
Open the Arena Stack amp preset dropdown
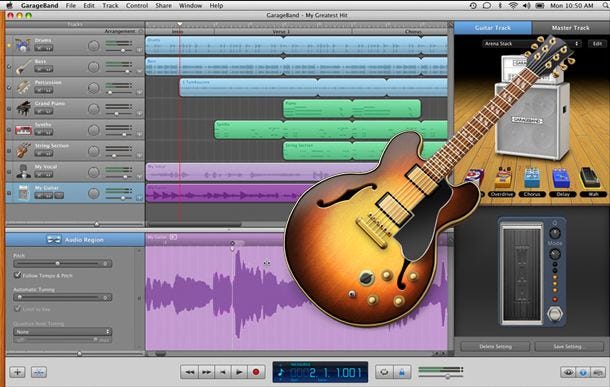pos(532,44)
